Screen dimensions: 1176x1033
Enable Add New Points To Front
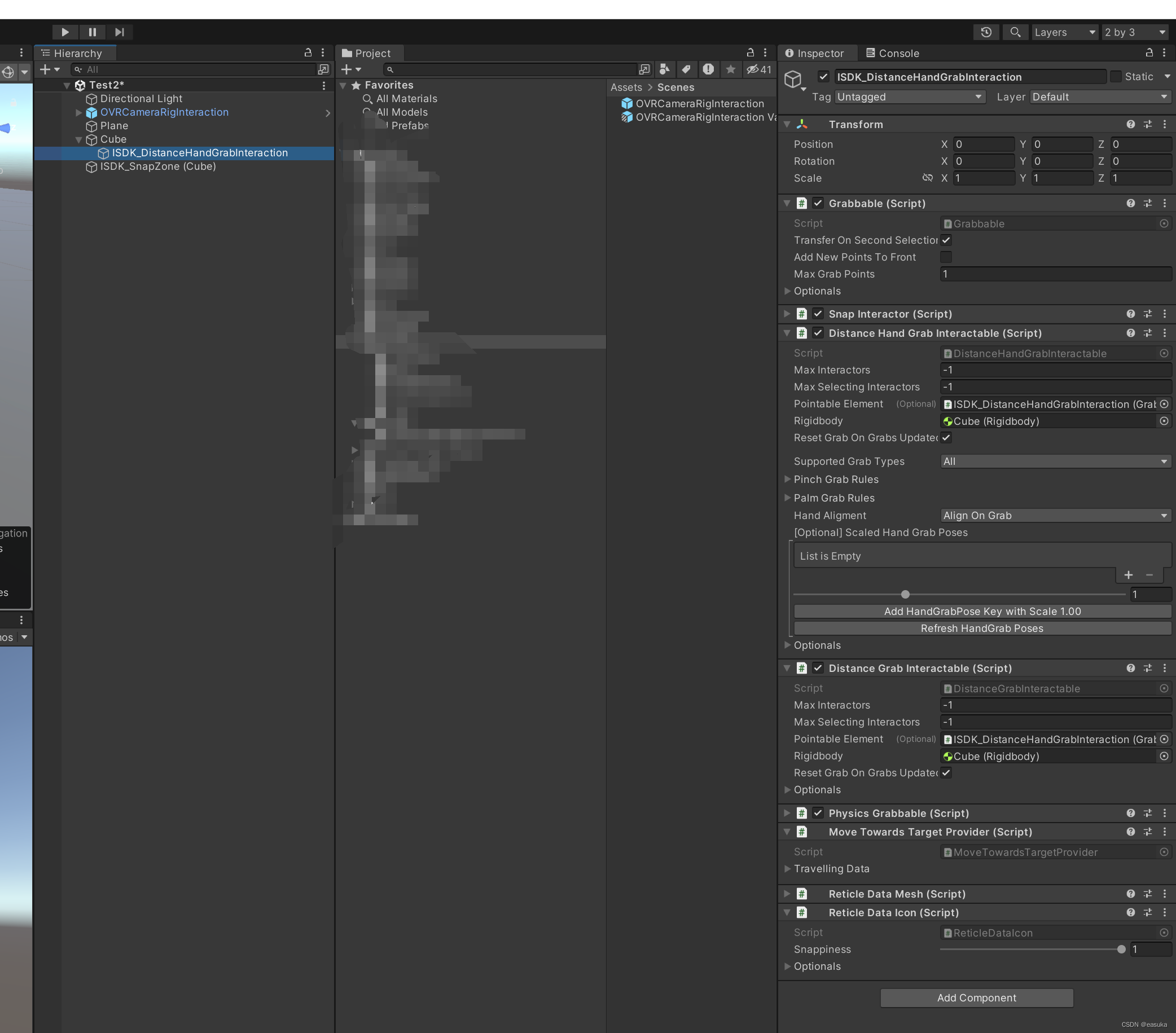pyautogui.click(x=946, y=257)
